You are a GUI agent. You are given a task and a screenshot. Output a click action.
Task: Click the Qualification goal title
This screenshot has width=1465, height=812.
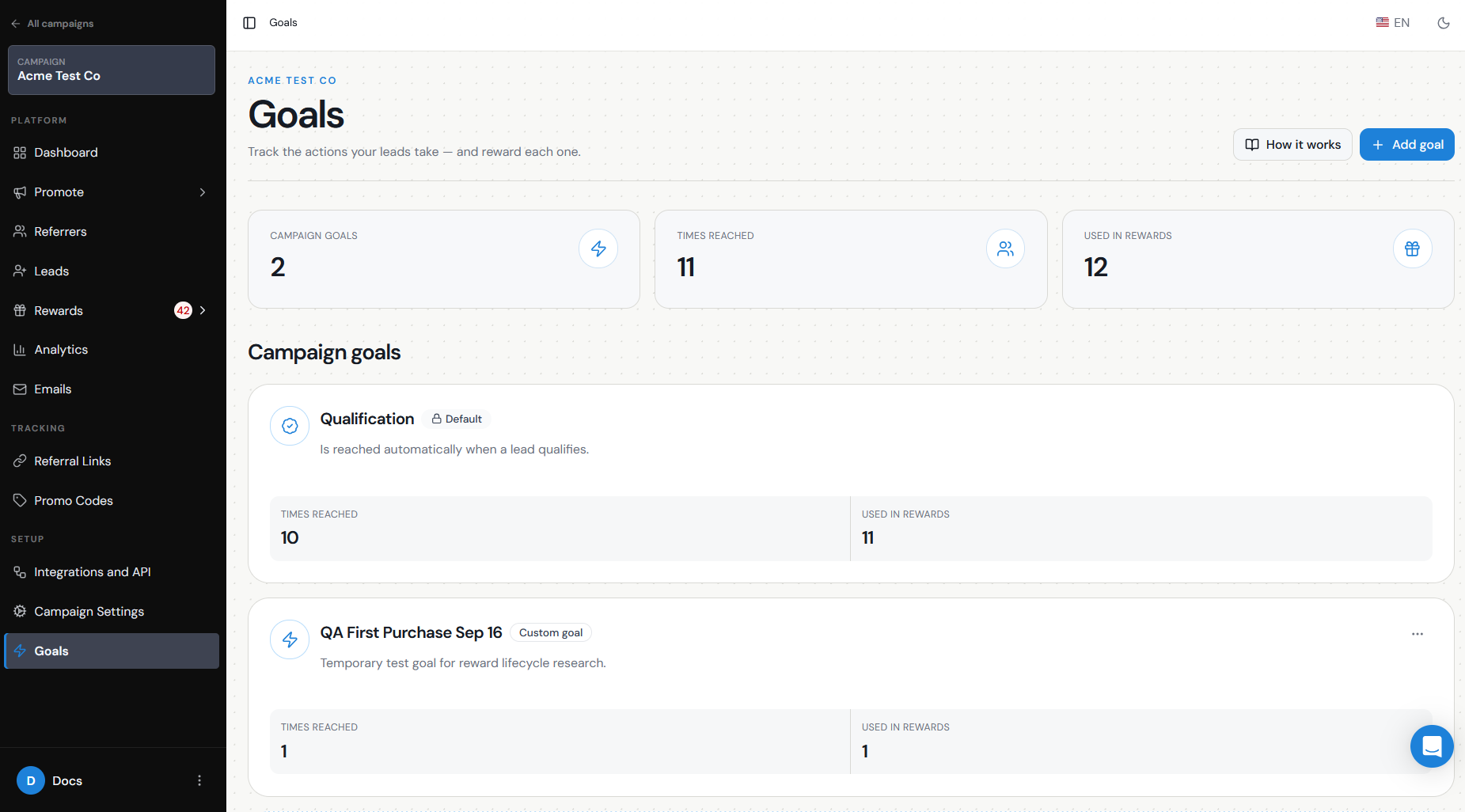pyautogui.click(x=367, y=419)
